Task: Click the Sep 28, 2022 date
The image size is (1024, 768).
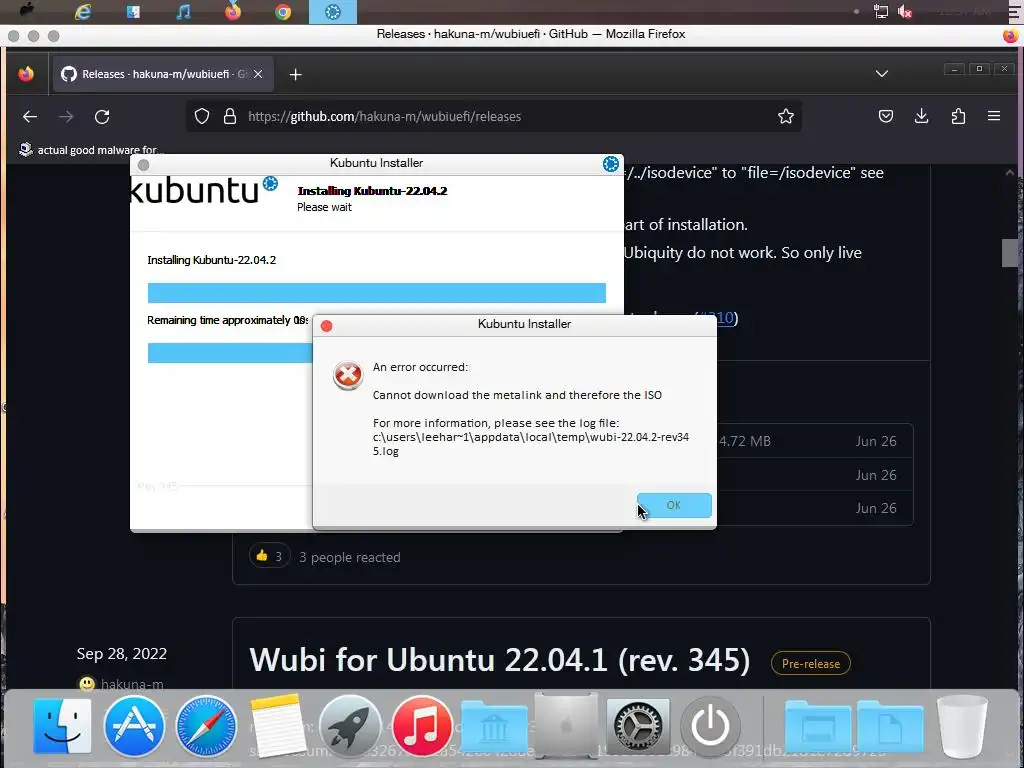Action: 121,654
